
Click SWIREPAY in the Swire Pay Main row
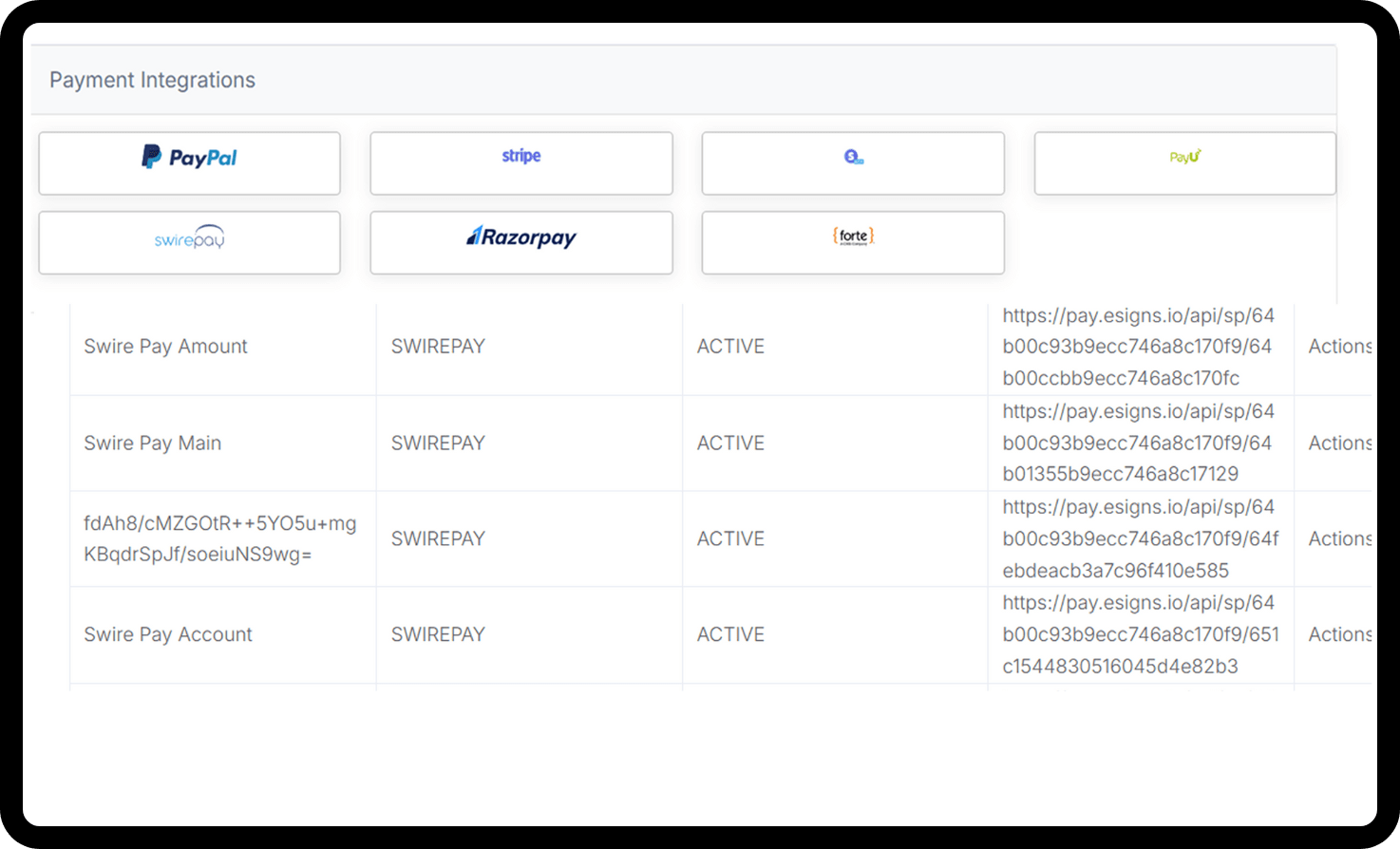pyautogui.click(x=438, y=443)
